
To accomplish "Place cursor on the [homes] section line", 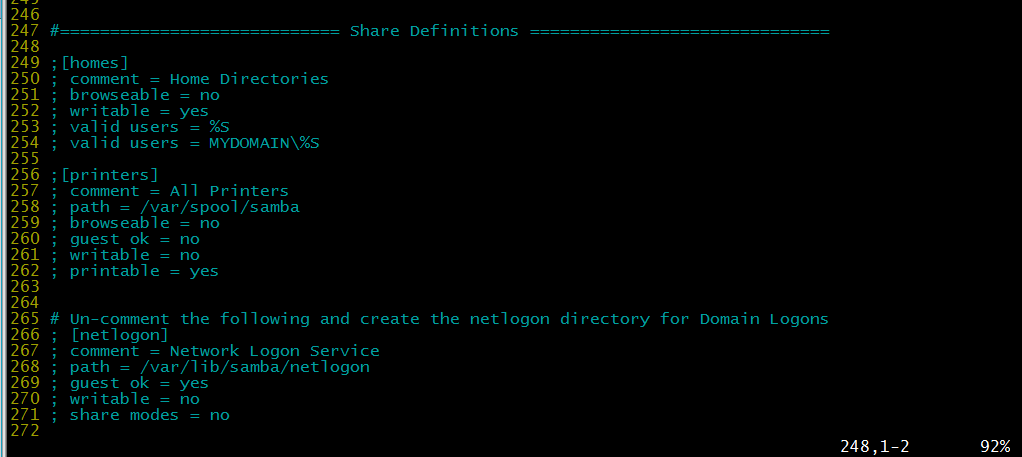I will click(89, 63).
